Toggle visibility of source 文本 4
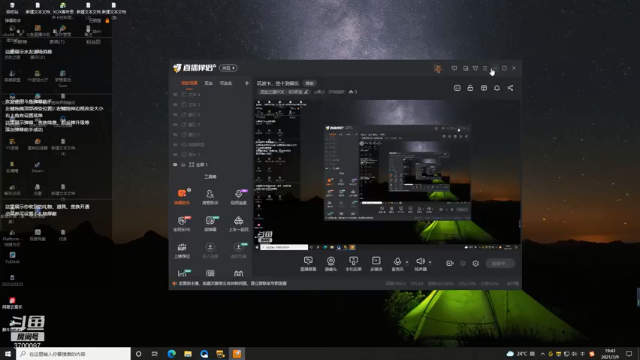Image resolution: width=640 pixels, height=360 pixels. (x=175, y=94)
